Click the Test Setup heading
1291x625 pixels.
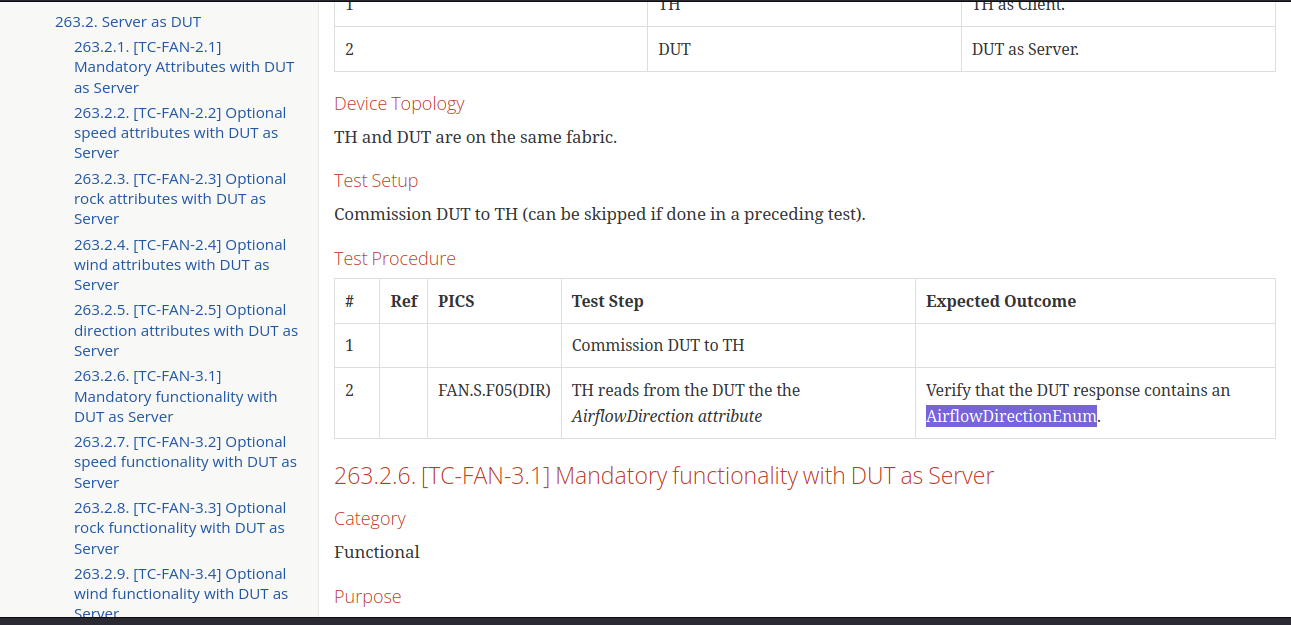(x=376, y=181)
